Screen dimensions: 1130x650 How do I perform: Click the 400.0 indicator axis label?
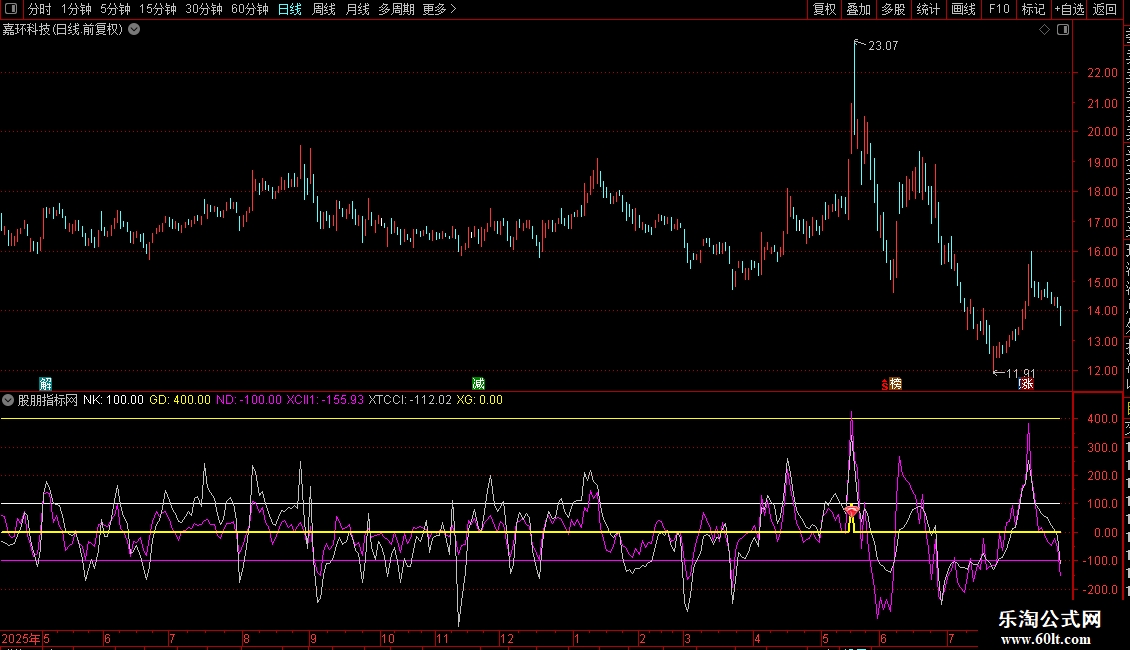(x=1102, y=419)
